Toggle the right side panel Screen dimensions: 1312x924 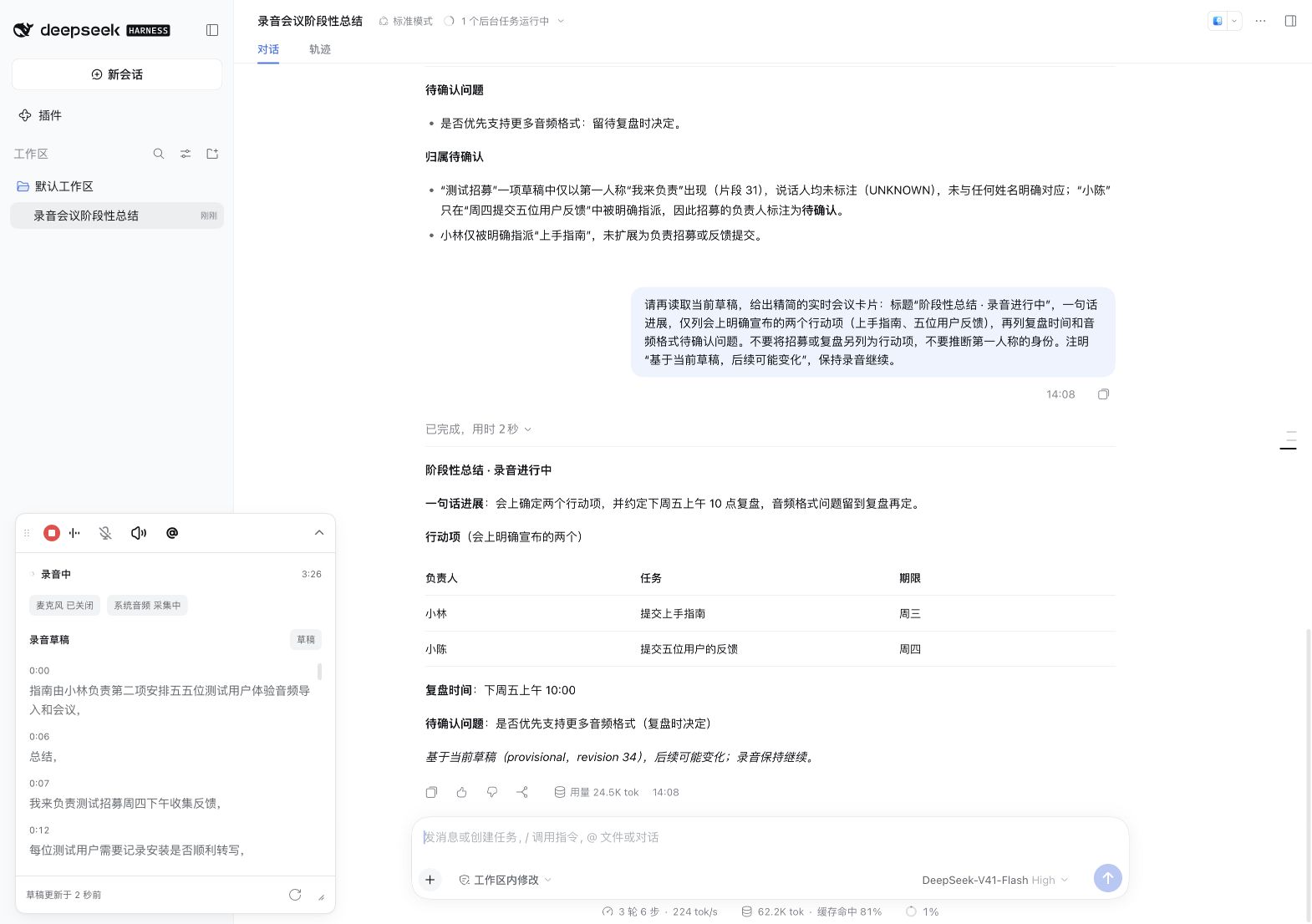[1290, 21]
